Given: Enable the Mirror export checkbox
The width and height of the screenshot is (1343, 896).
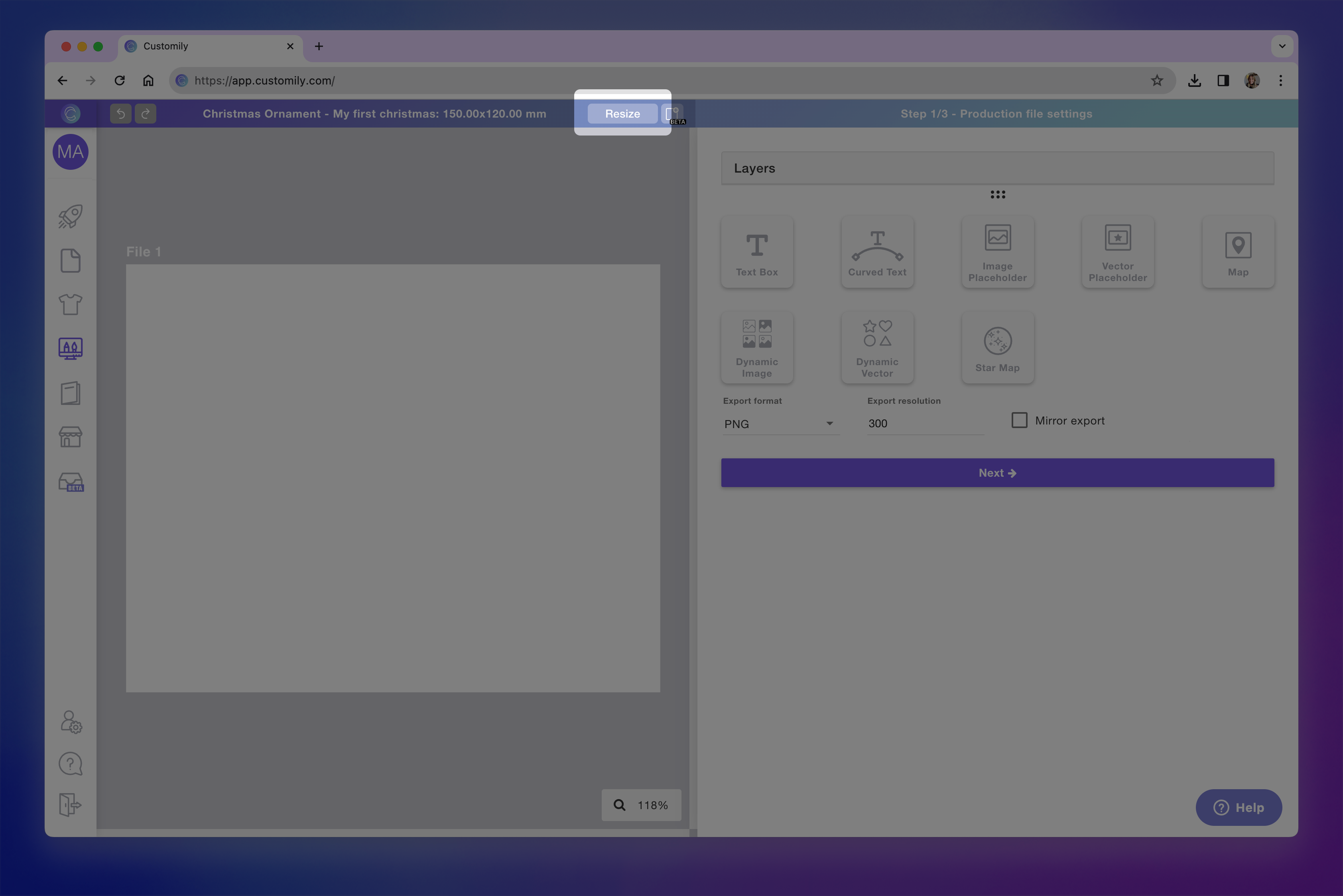Looking at the screenshot, I should tap(1019, 420).
